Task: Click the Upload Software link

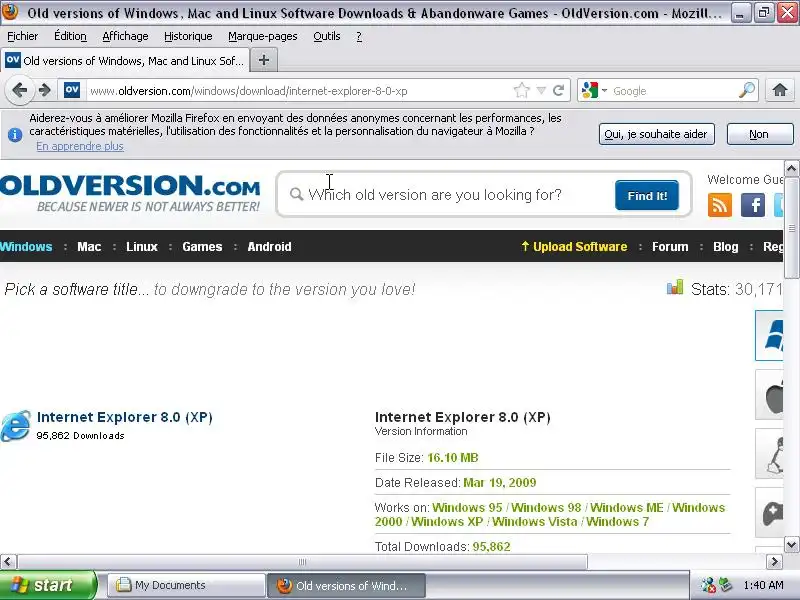Action: [x=574, y=246]
